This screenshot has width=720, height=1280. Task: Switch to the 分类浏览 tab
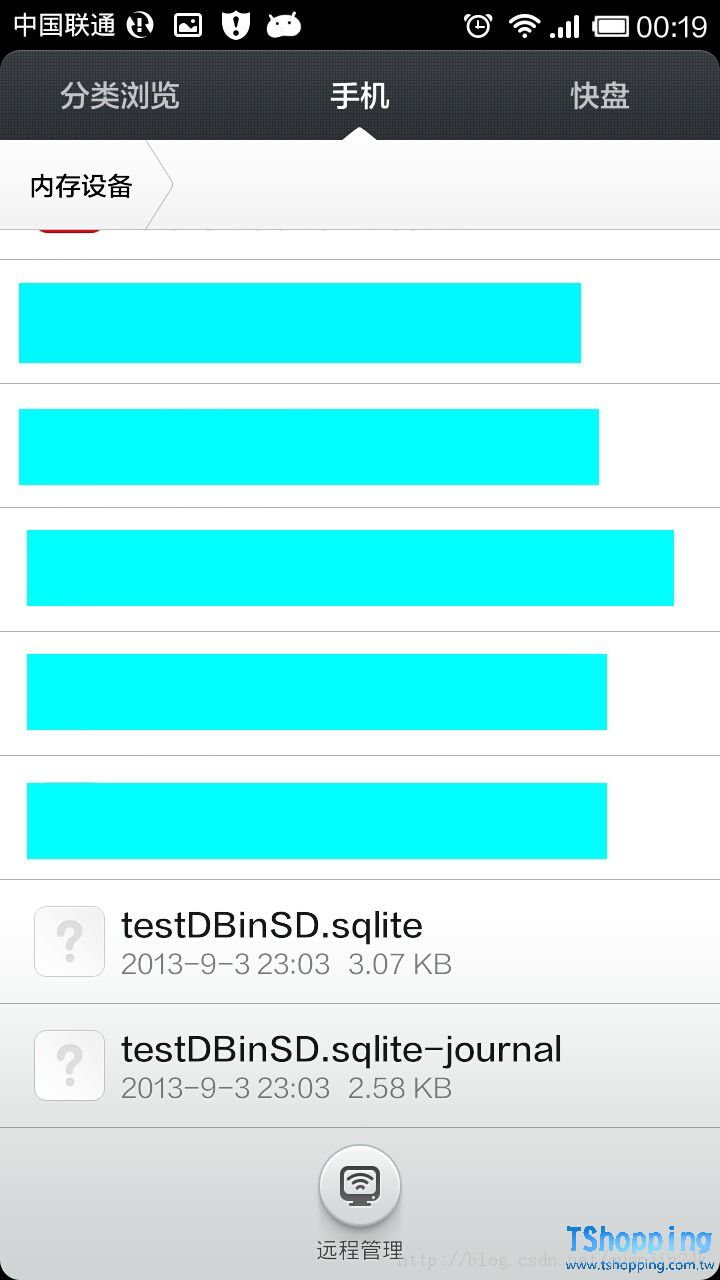pos(120,96)
